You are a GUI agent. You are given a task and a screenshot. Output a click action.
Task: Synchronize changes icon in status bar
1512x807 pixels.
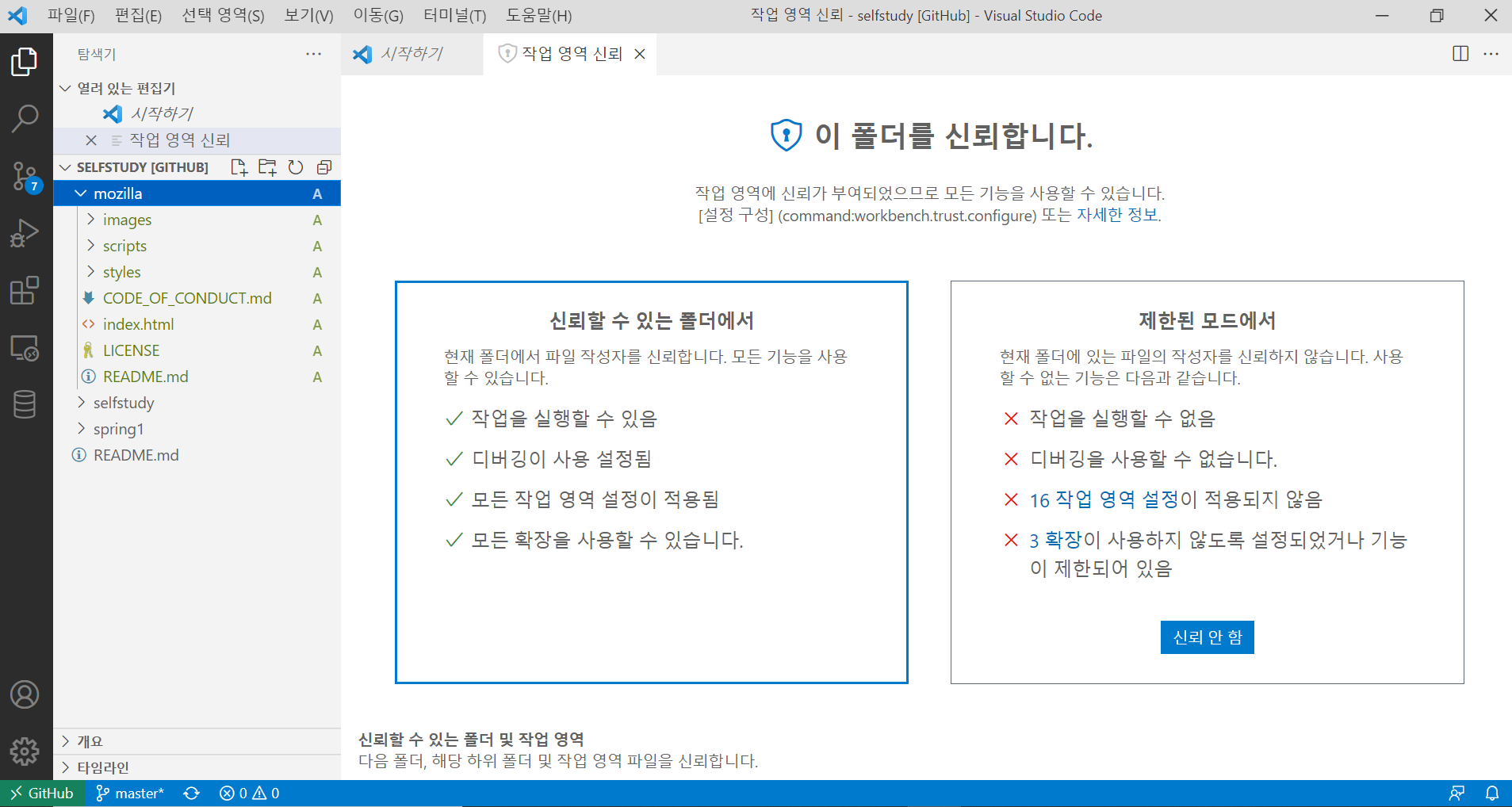pos(192,794)
